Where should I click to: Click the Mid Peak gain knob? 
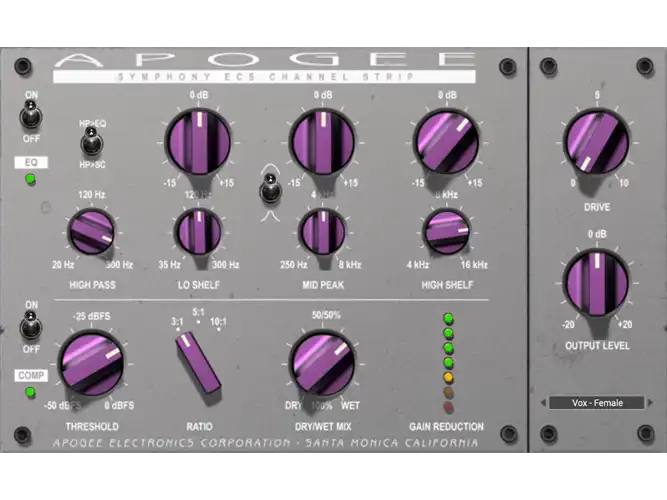pyautogui.click(x=322, y=142)
